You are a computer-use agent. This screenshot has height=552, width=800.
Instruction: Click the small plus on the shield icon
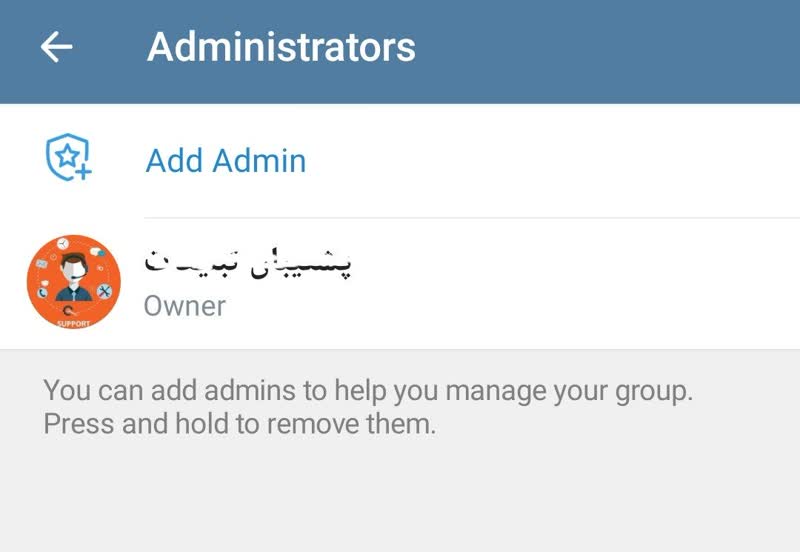(83, 171)
